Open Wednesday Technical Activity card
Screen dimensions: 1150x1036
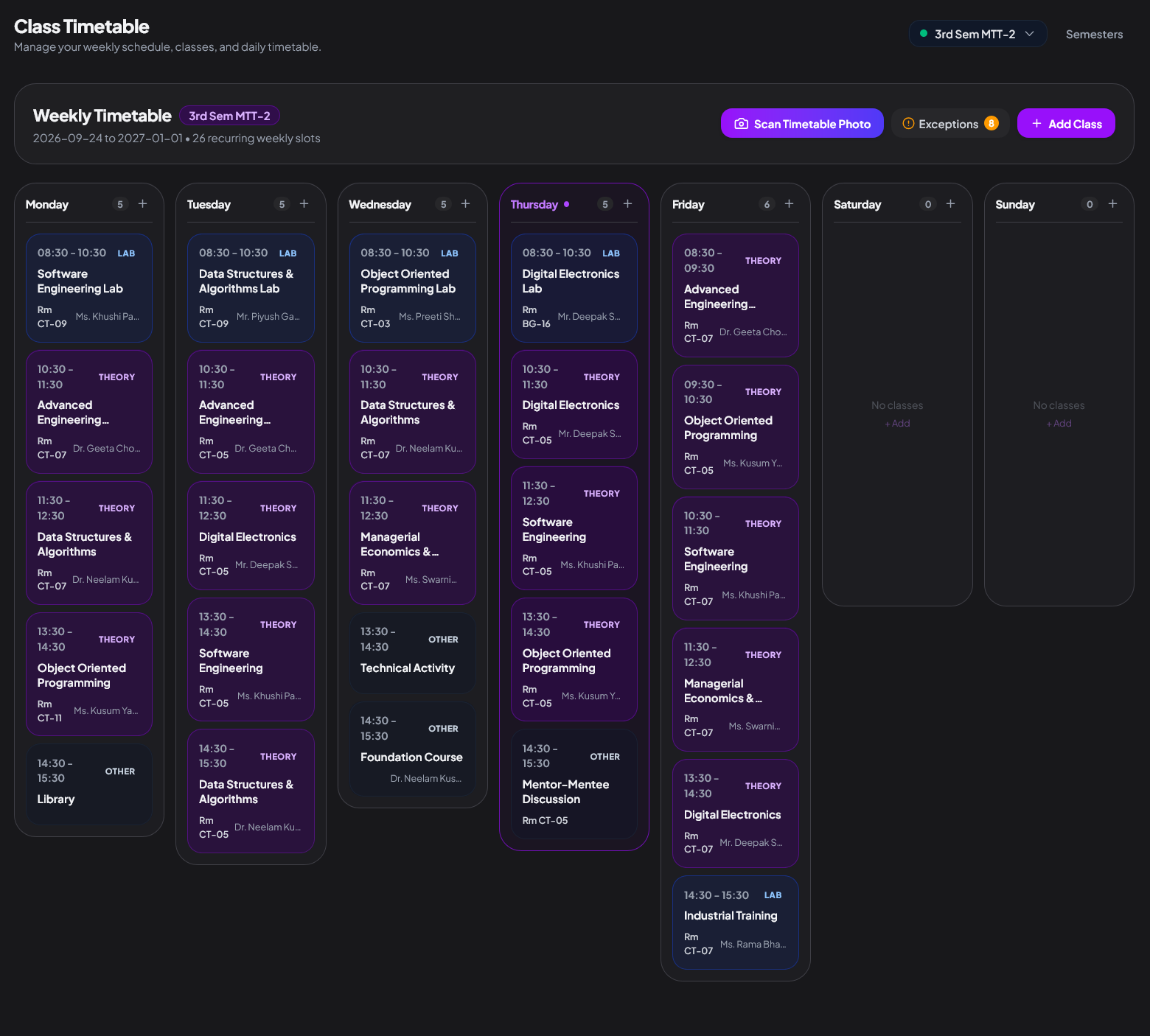click(x=413, y=653)
